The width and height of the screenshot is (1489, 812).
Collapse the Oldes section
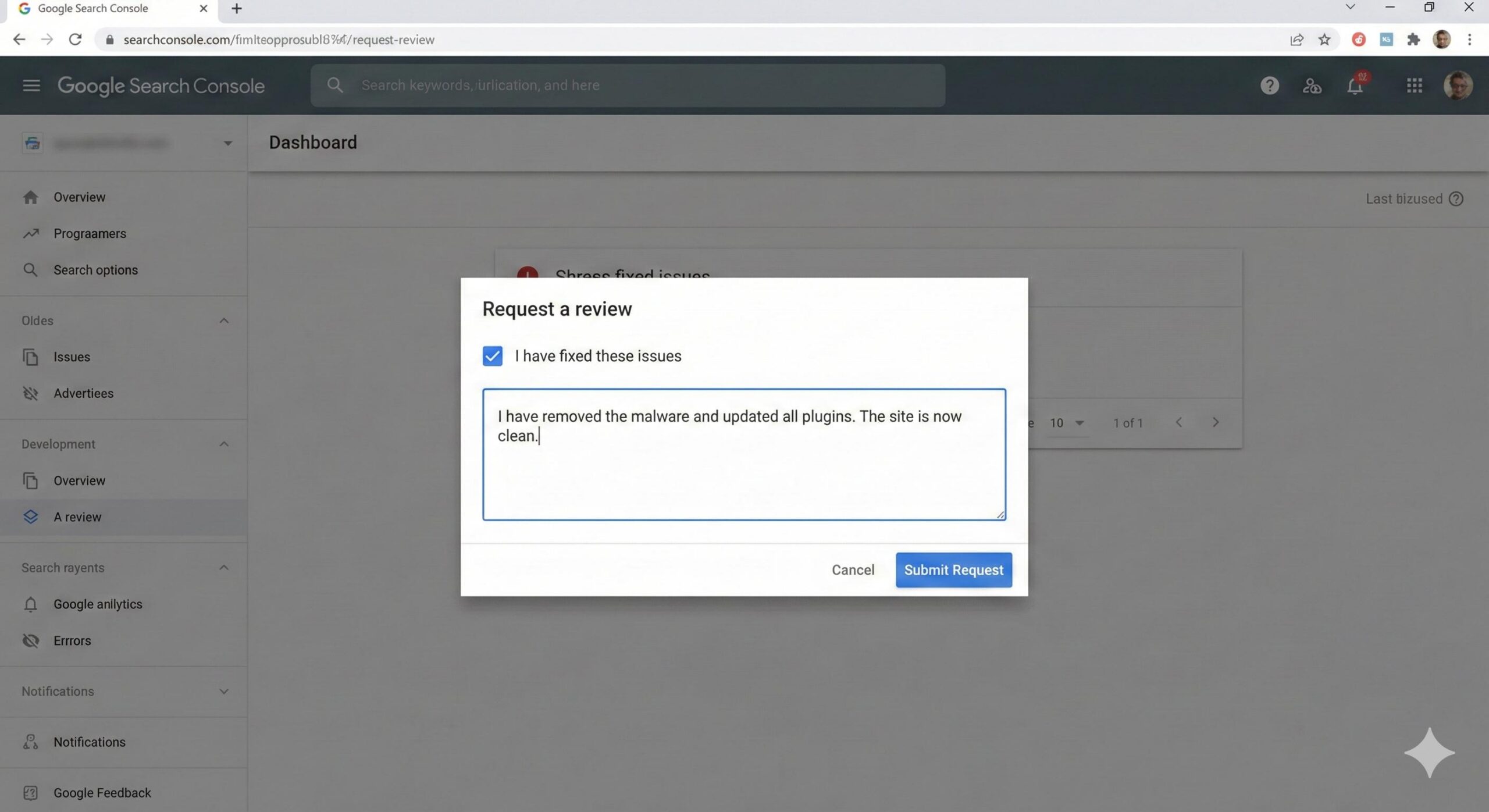coord(223,320)
